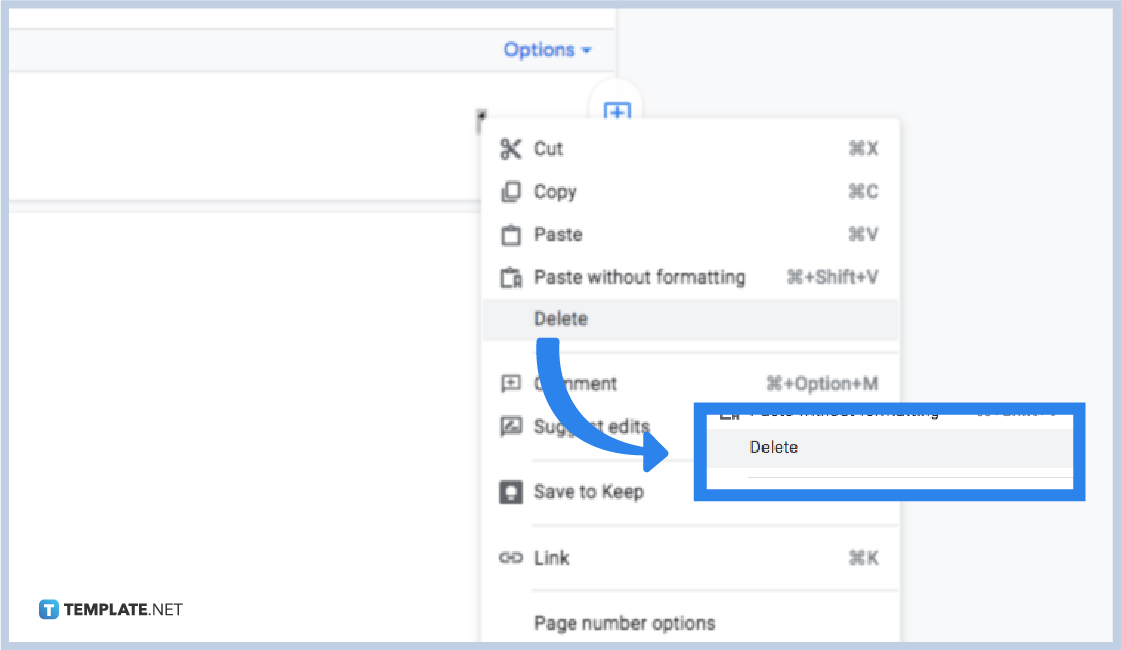This screenshot has height=650, width=1121.
Task: Select the Paste clipboard icon
Action: pyautogui.click(x=510, y=234)
